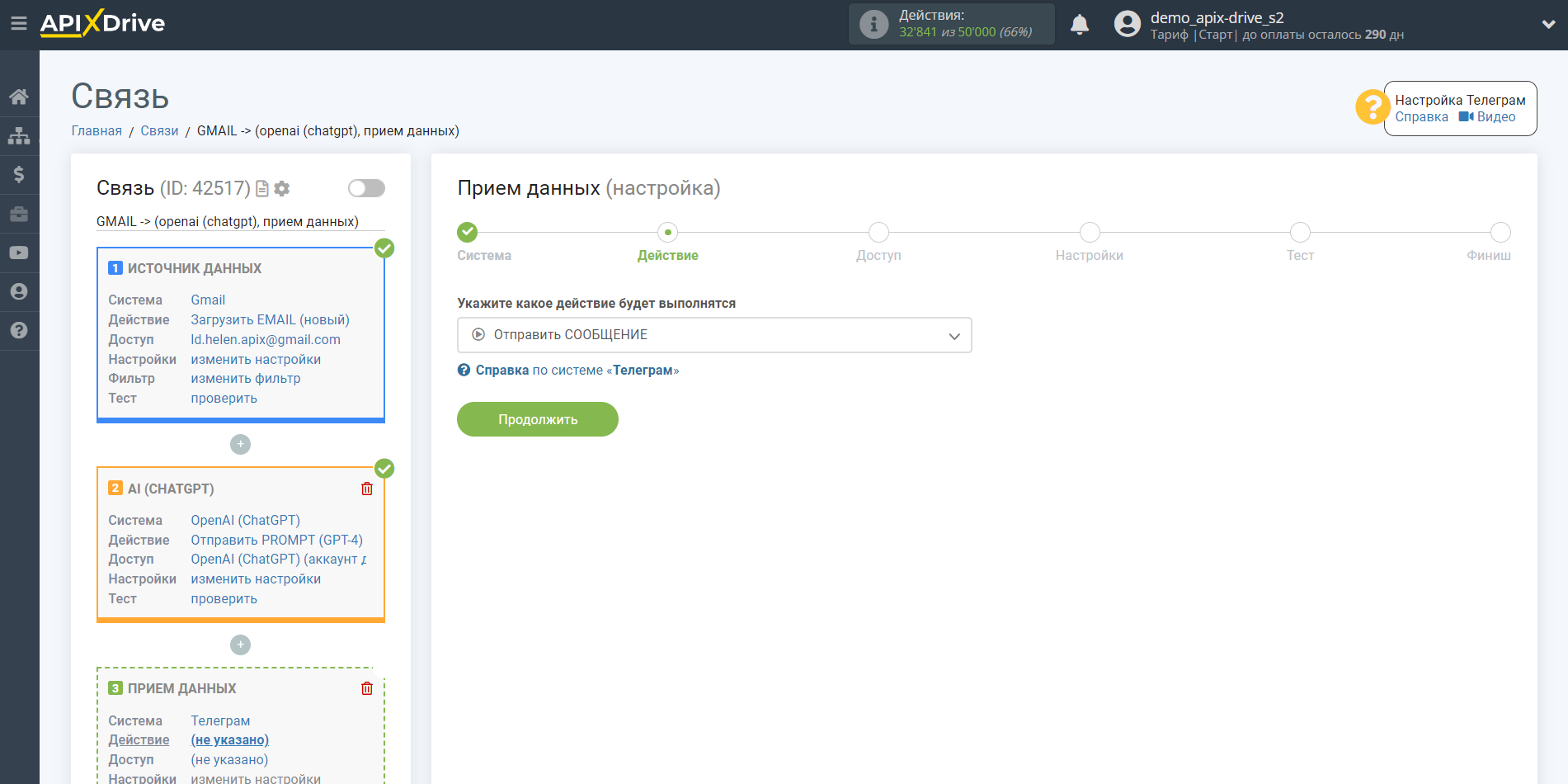Open the user profile sidebar icon
The height and width of the screenshot is (784, 1568).
click(x=19, y=291)
